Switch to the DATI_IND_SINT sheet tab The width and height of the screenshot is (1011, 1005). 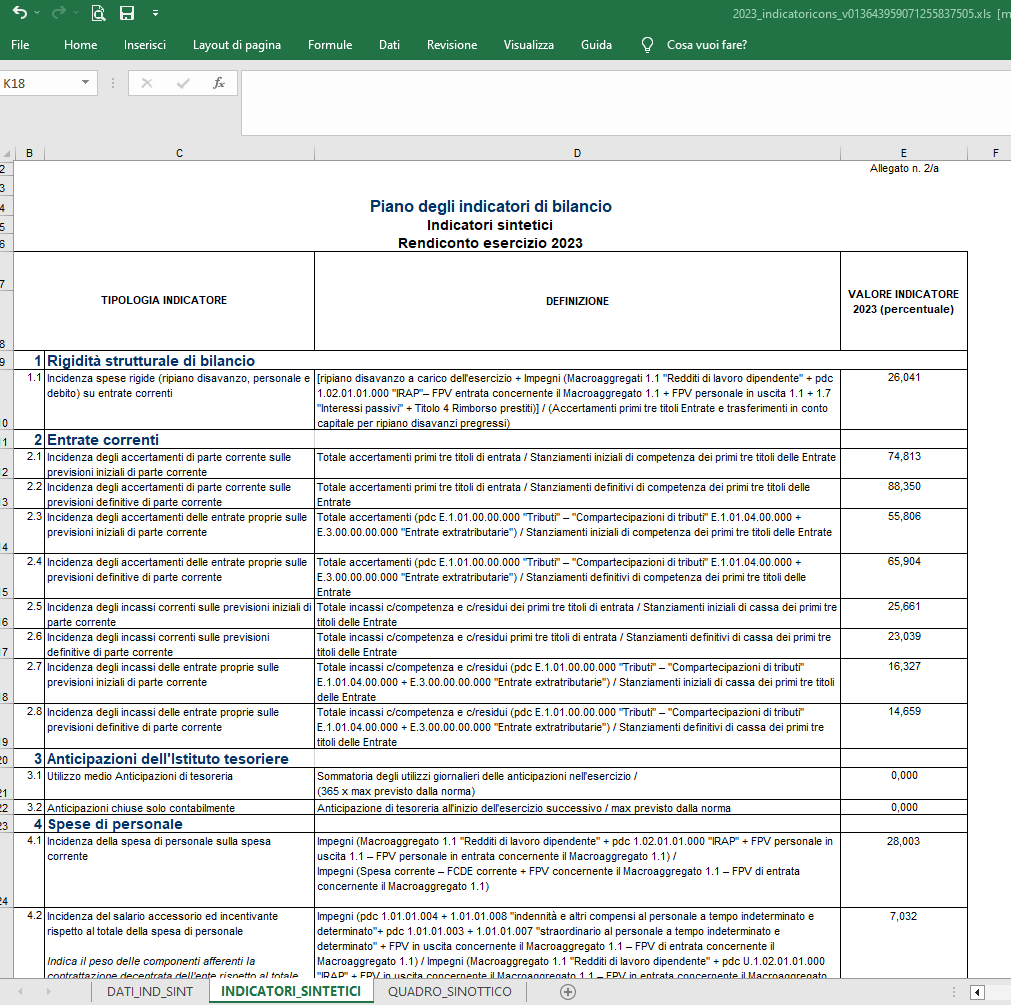click(x=150, y=991)
